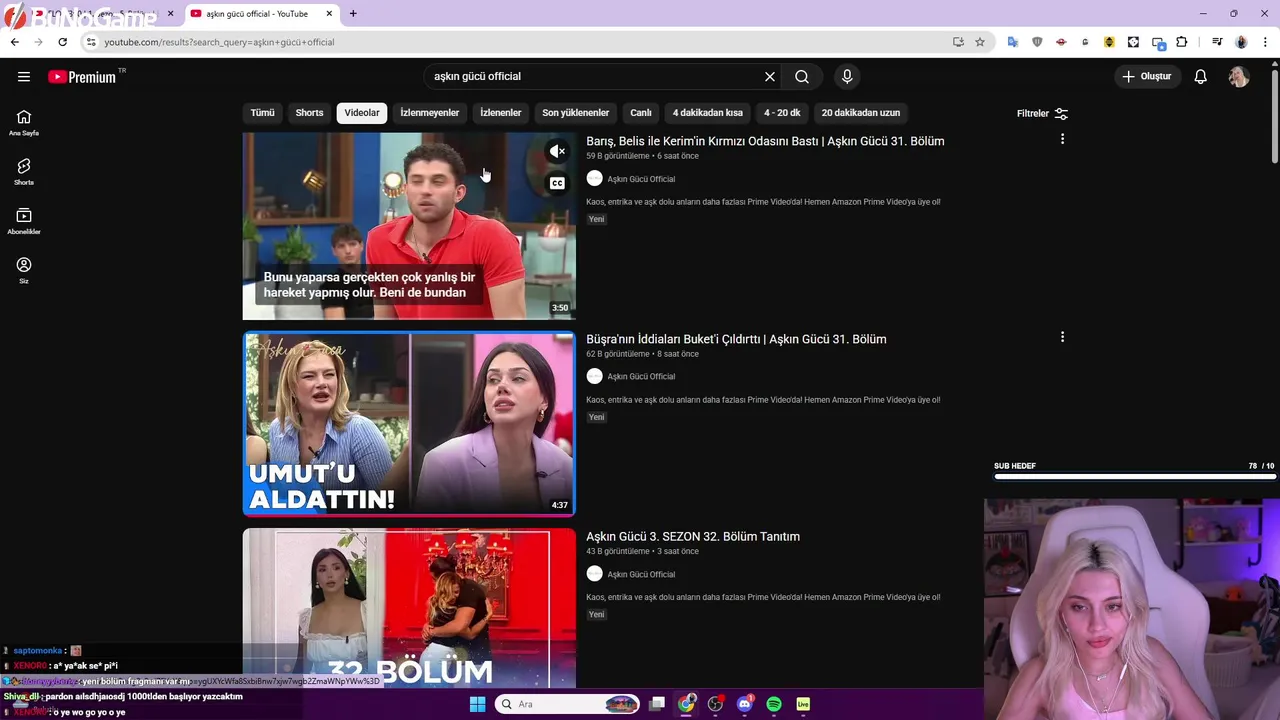This screenshot has height=720, width=1280.
Task: Reload the page in the browser
Action: [x=62, y=42]
